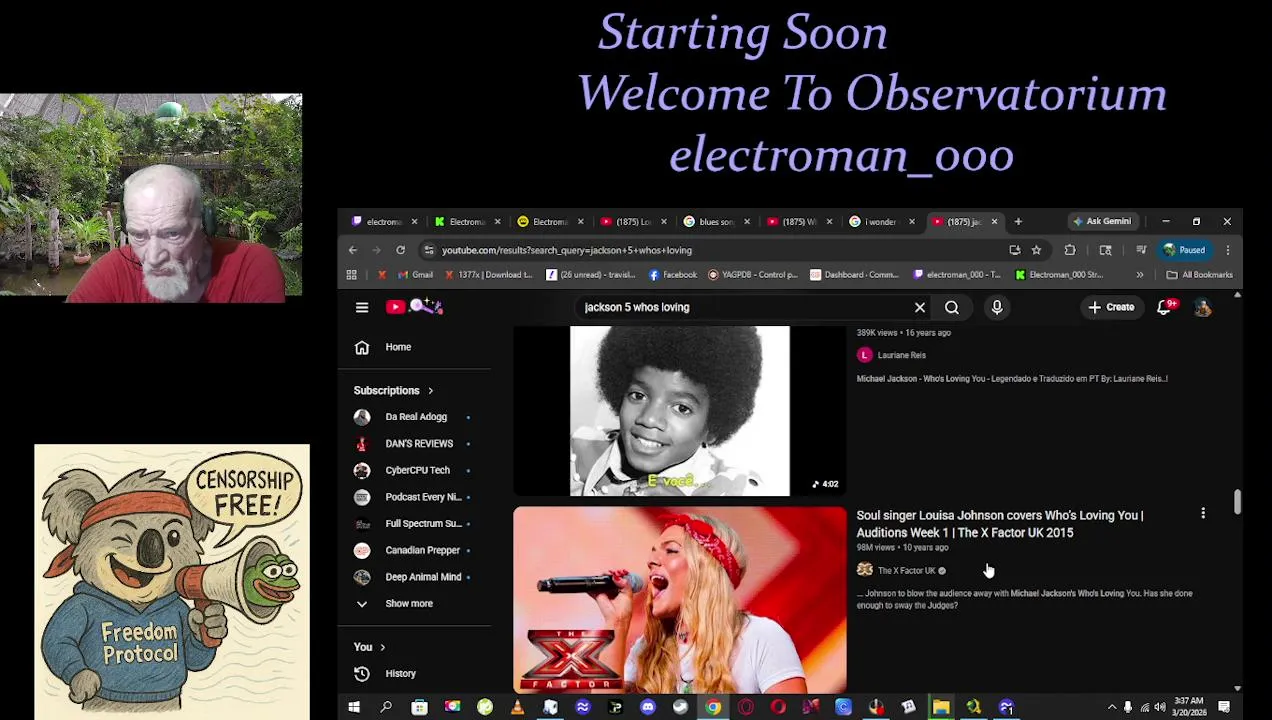Open Microsoft Store from the taskbar
1272x720 pixels.
[x=419, y=708]
